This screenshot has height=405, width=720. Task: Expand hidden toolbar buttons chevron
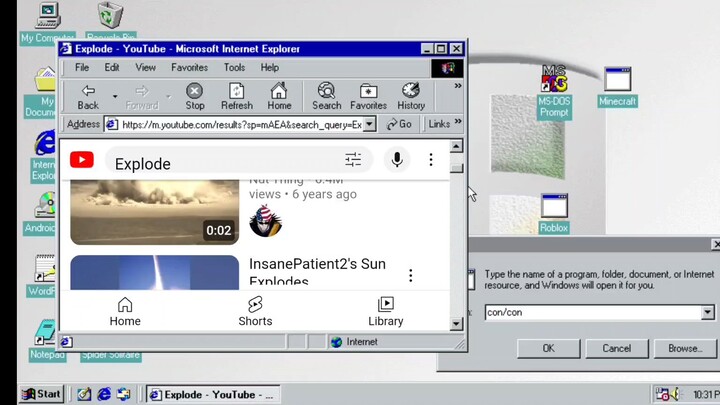[457, 86]
